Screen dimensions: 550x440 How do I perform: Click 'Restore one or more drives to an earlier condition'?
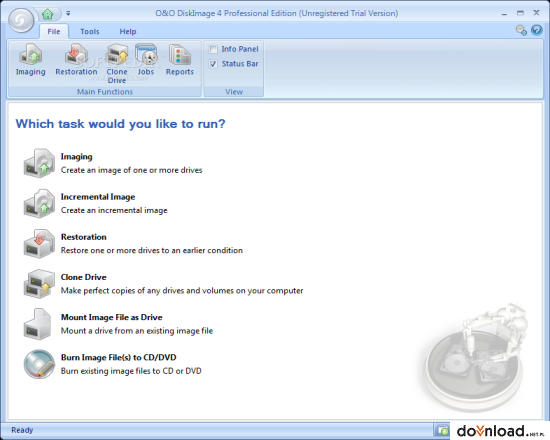[152, 251]
